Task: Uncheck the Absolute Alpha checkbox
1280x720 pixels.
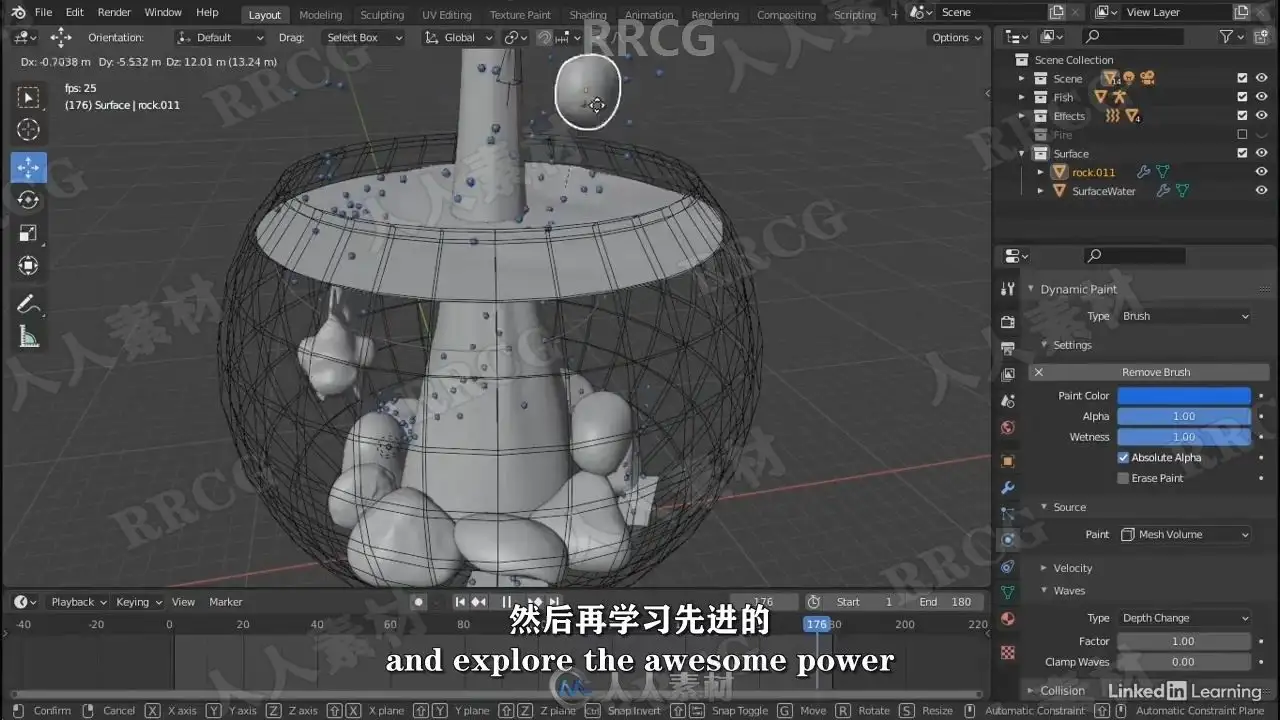Action: coord(1123,457)
